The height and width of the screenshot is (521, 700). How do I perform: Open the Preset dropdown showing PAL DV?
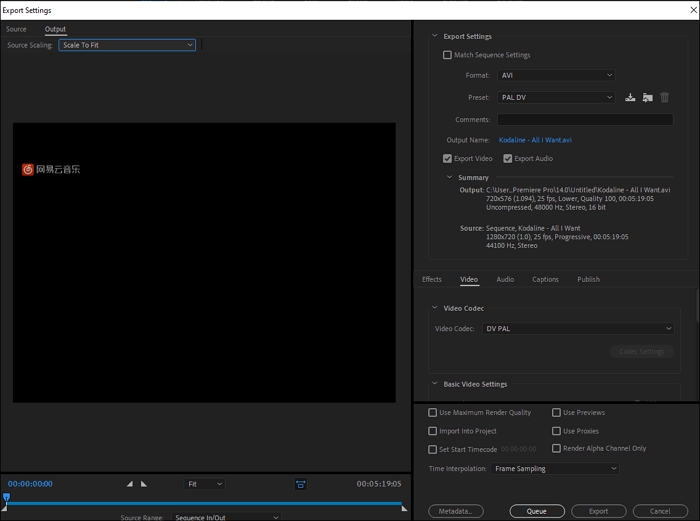click(556, 97)
